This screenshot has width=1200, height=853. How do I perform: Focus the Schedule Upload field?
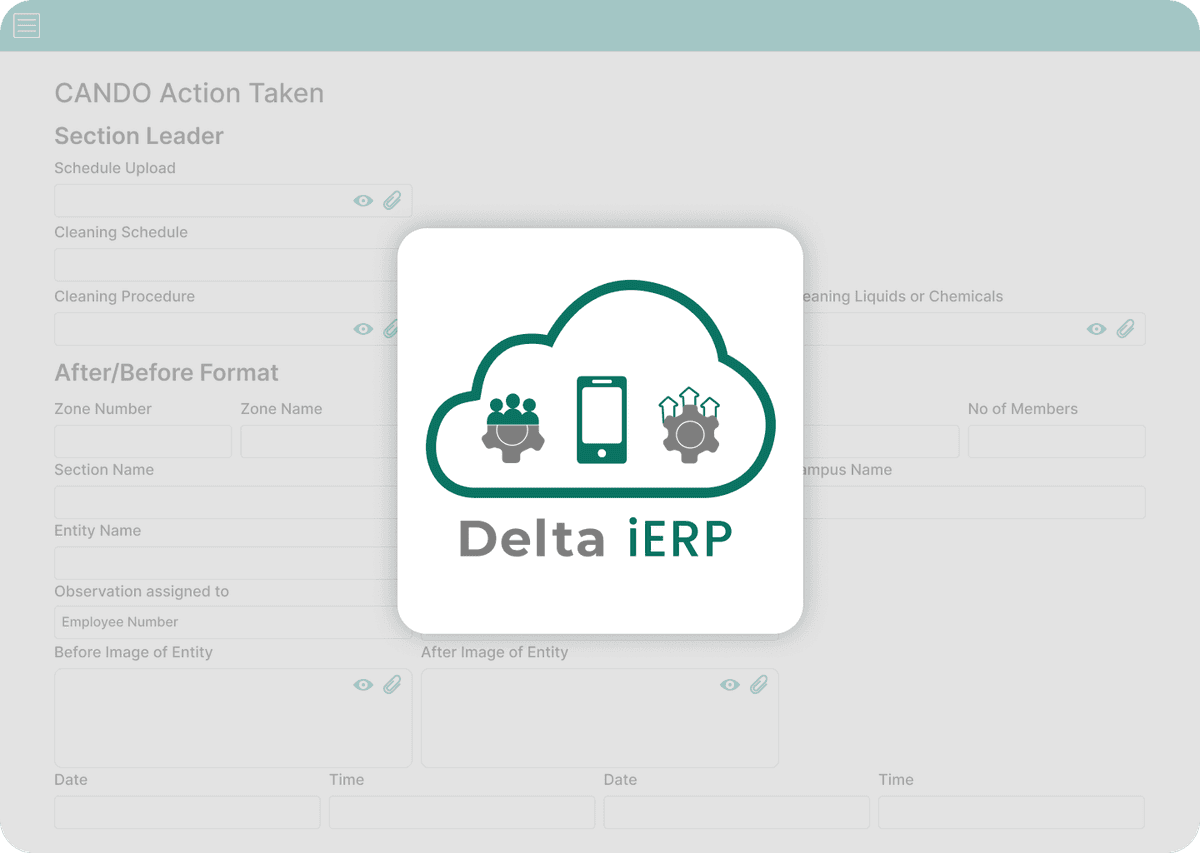coord(233,201)
